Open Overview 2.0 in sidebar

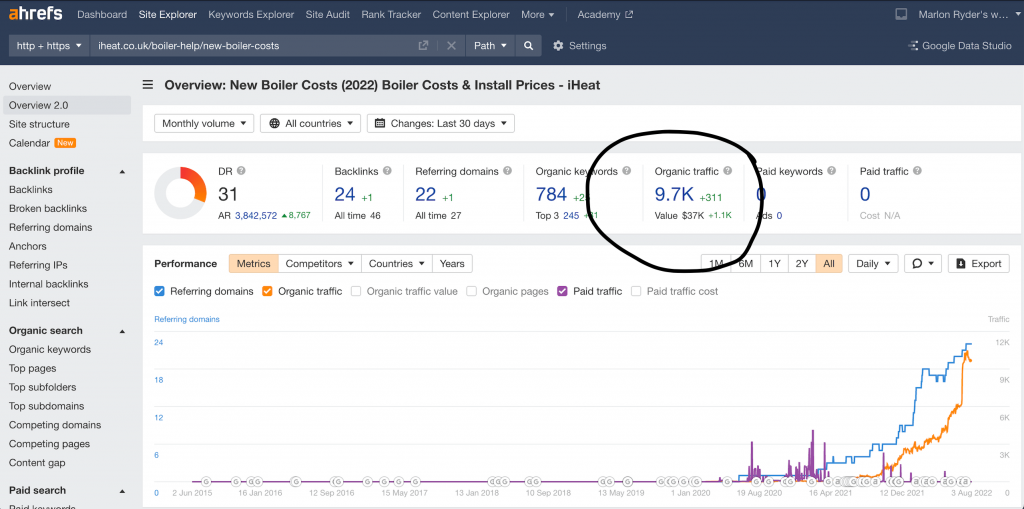point(67,105)
